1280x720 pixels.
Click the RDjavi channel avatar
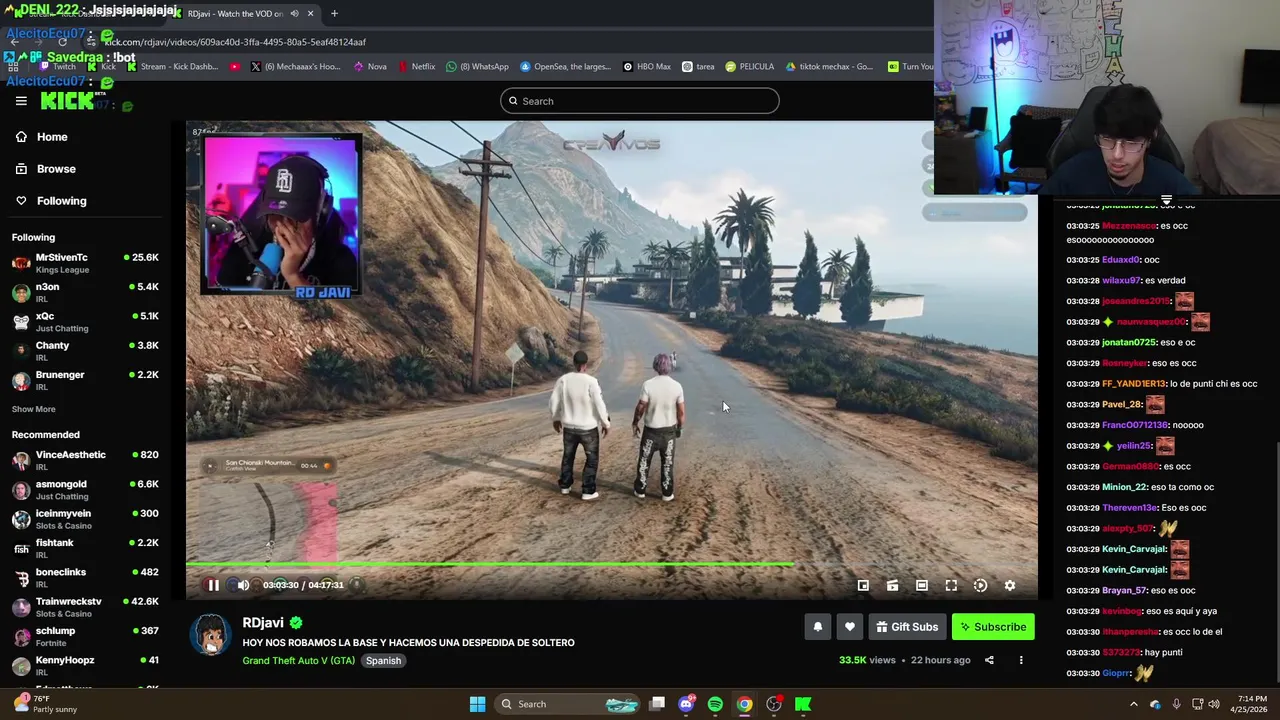[211, 634]
